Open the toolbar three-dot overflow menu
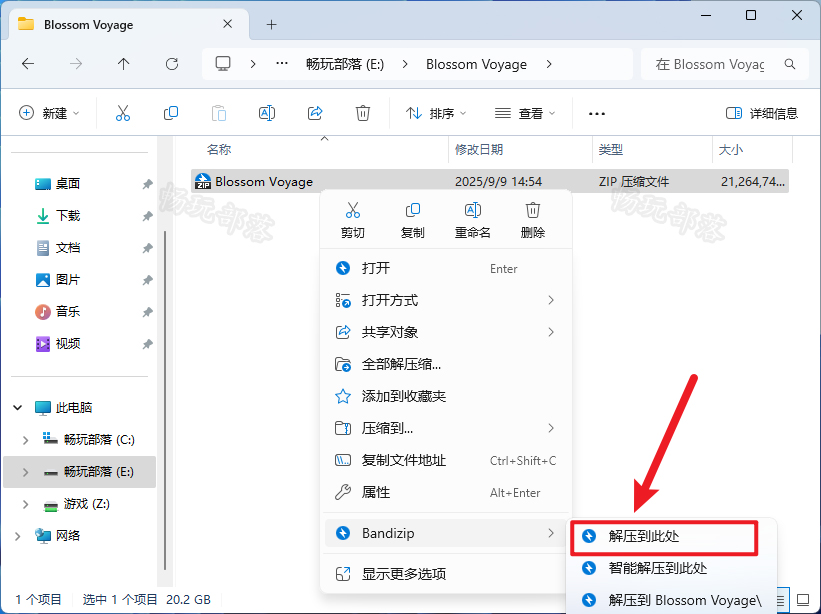The image size is (821, 614). pyautogui.click(x=597, y=113)
